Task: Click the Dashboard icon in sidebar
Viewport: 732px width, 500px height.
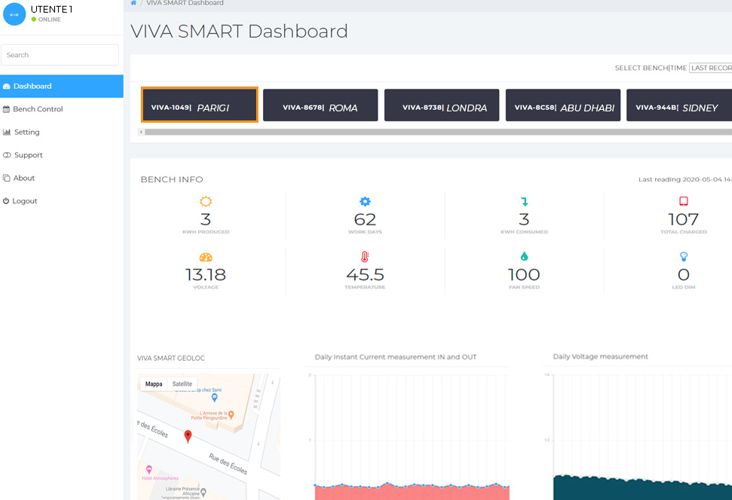Action: point(7,86)
